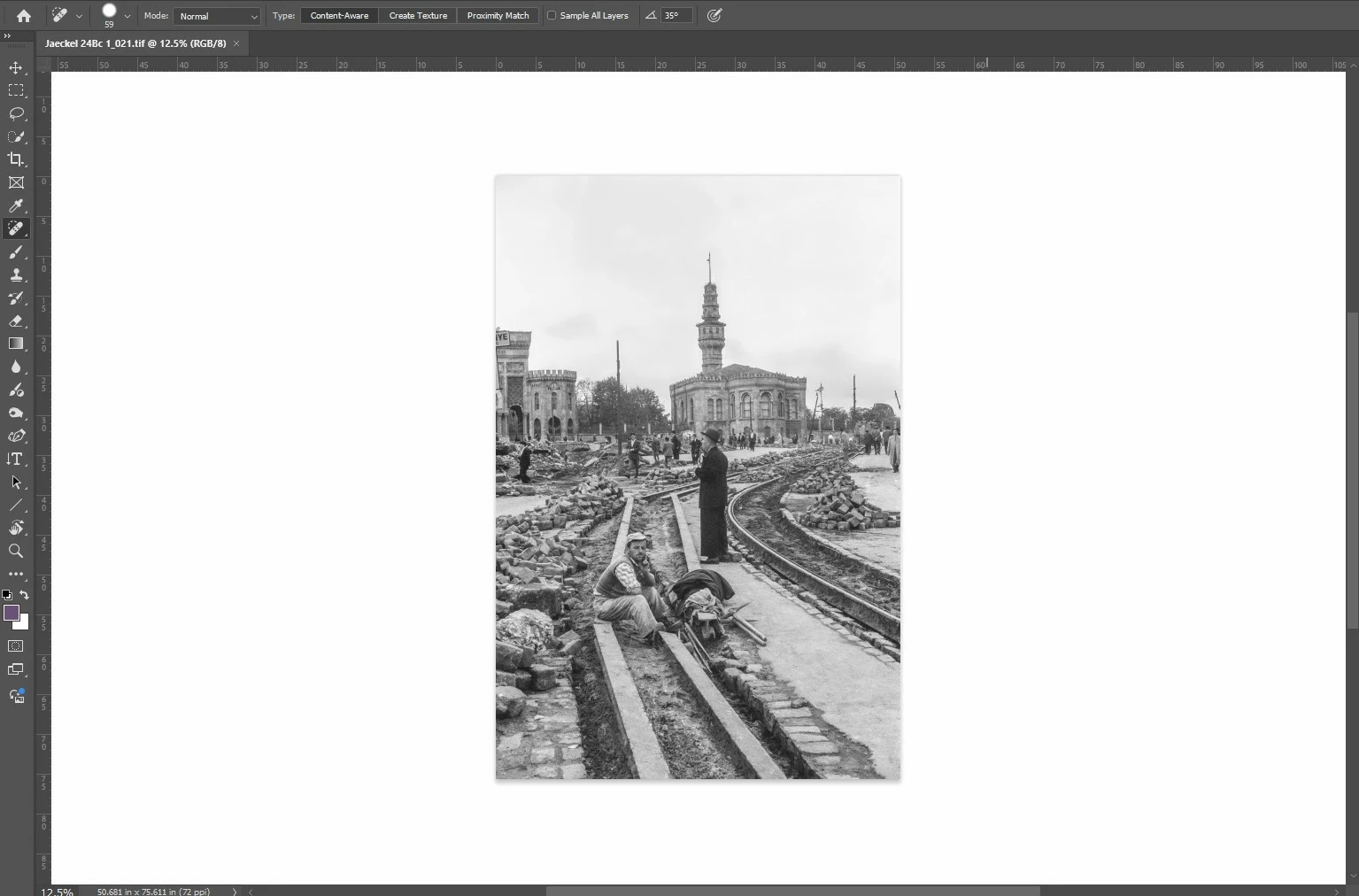Select the Eyedropper tool

pyautogui.click(x=16, y=205)
